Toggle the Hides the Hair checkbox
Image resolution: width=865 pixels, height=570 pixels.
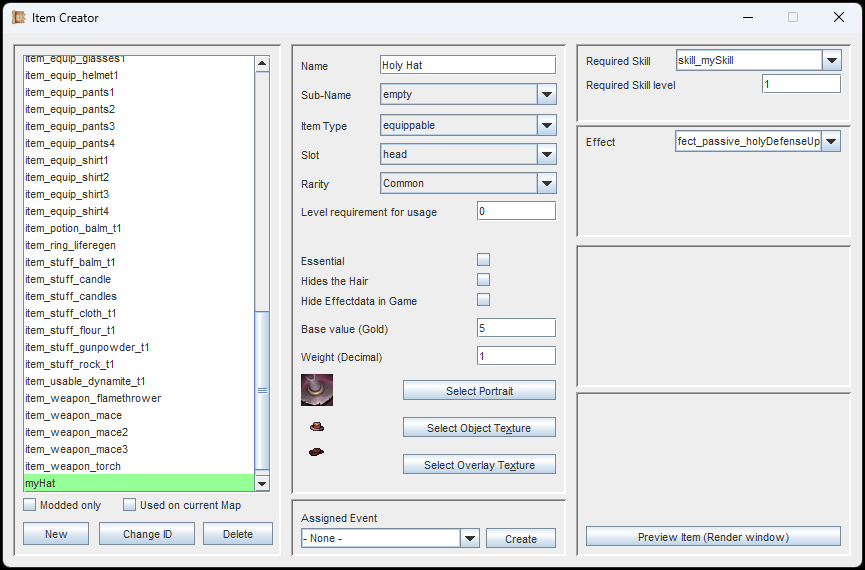483,280
